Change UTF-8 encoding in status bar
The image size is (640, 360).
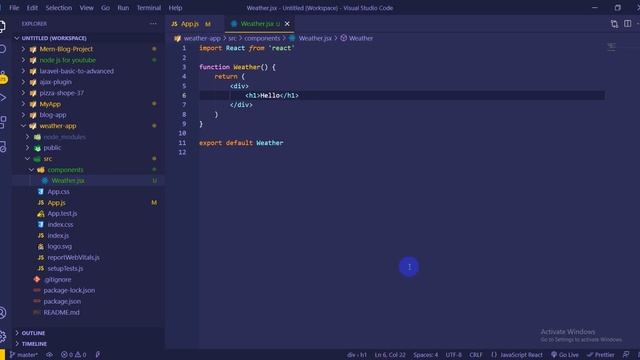click(453, 355)
